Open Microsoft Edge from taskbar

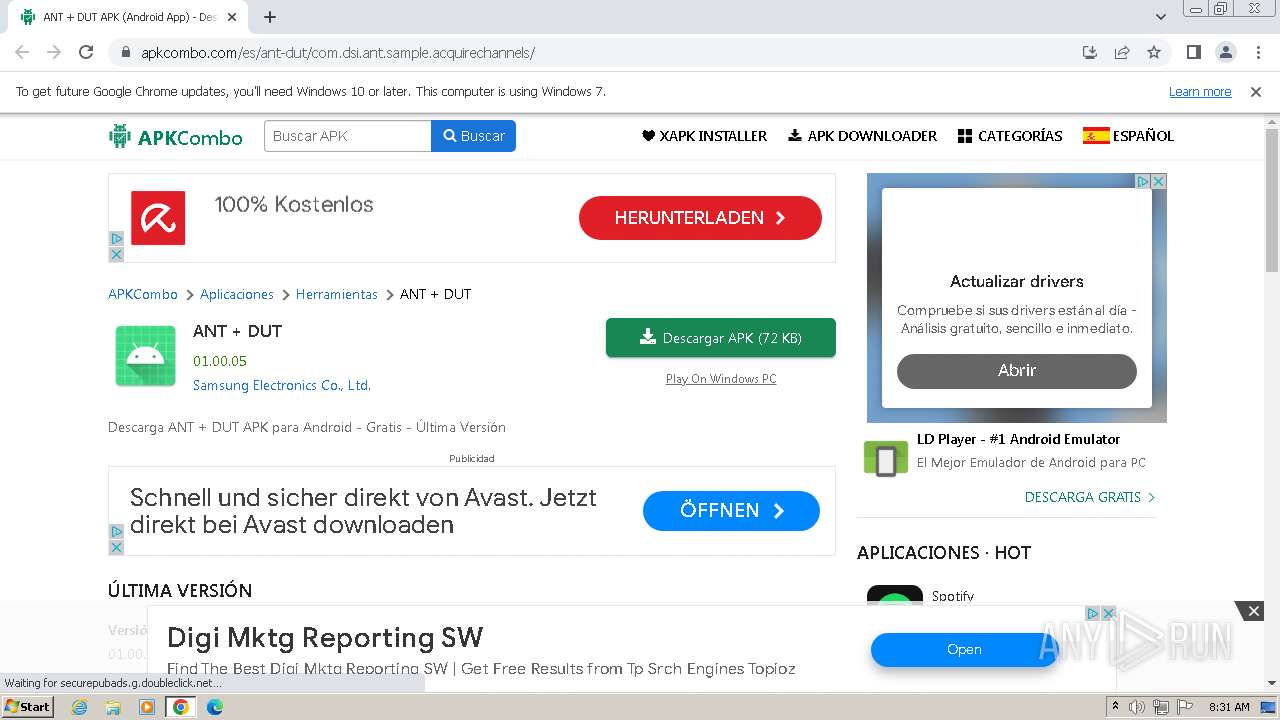click(215, 707)
